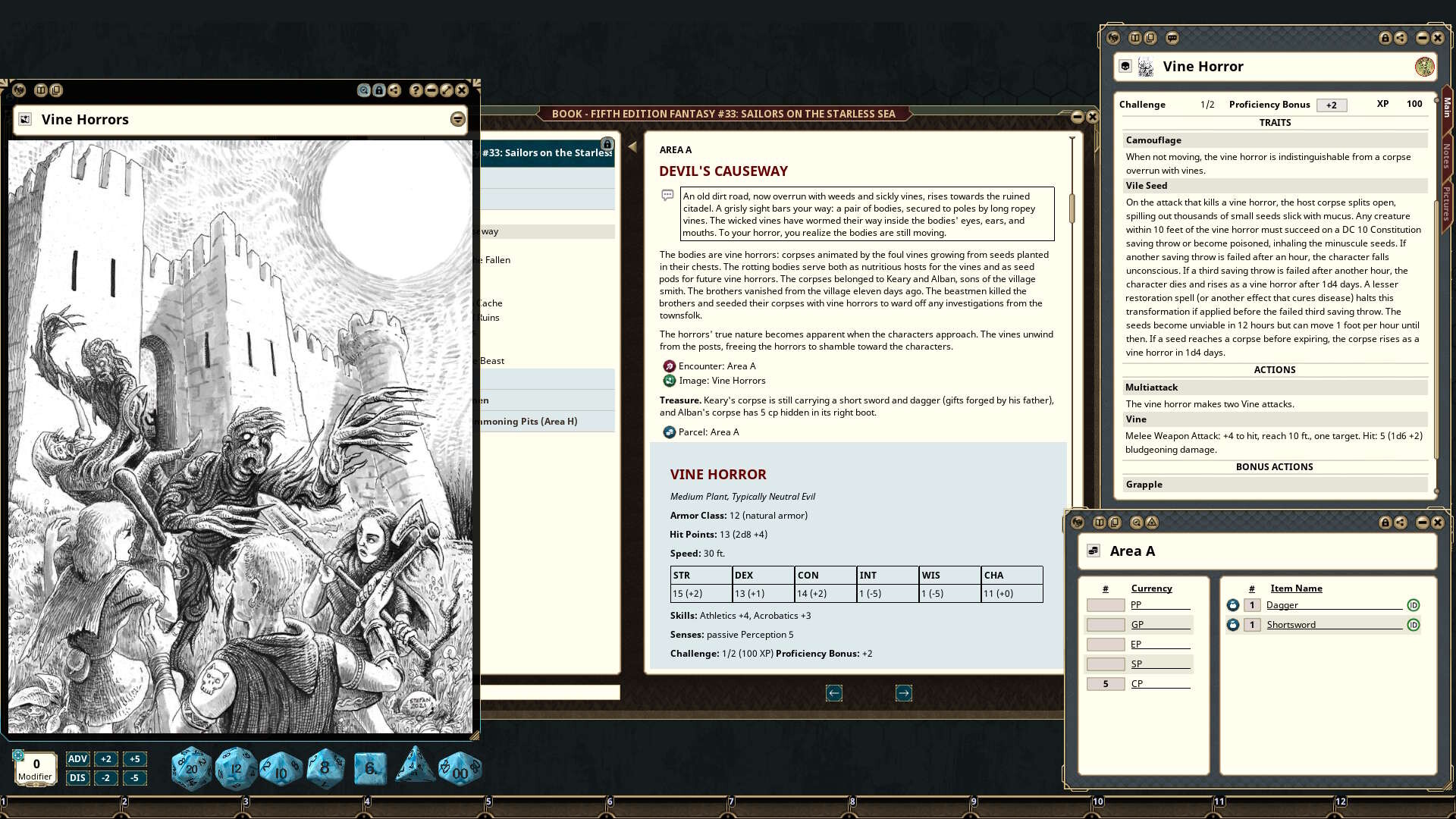This screenshot has height=819, width=1456.
Task: Click the Vine attack description text
Action: [1275, 443]
